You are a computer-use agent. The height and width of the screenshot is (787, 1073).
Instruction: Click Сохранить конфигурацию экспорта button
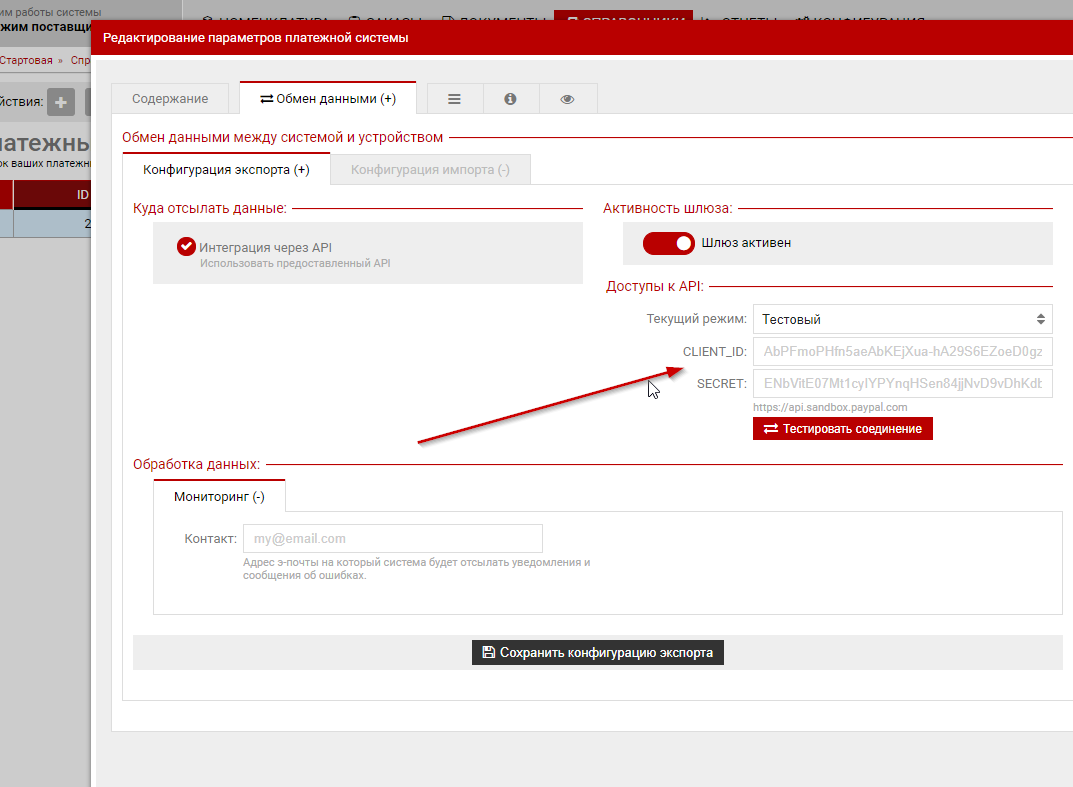pyautogui.click(x=598, y=653)
